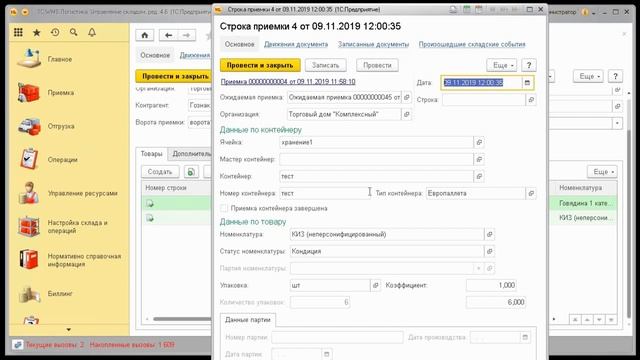Click the back arrow in main window
The height and width of the screenshot is (360, 640).
pyautogui.click(x=168, y=36)
